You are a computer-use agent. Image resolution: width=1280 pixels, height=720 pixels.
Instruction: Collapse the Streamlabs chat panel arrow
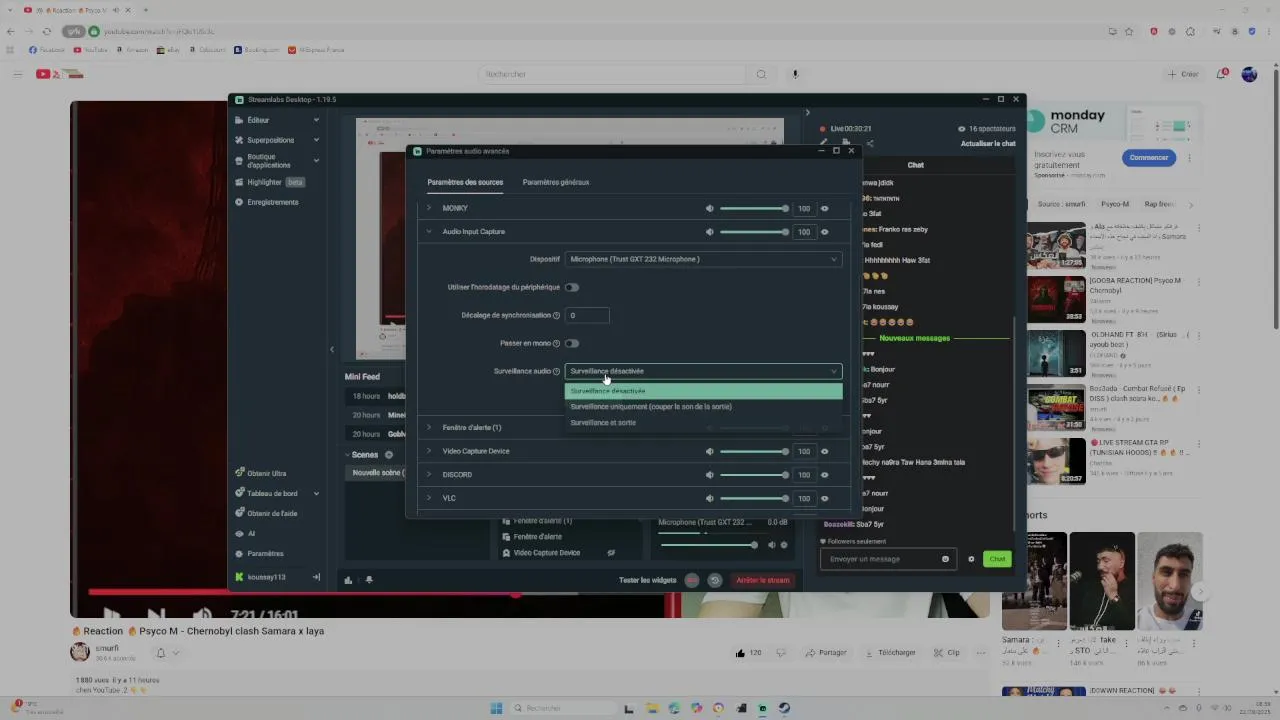click(x=807, y=112)
